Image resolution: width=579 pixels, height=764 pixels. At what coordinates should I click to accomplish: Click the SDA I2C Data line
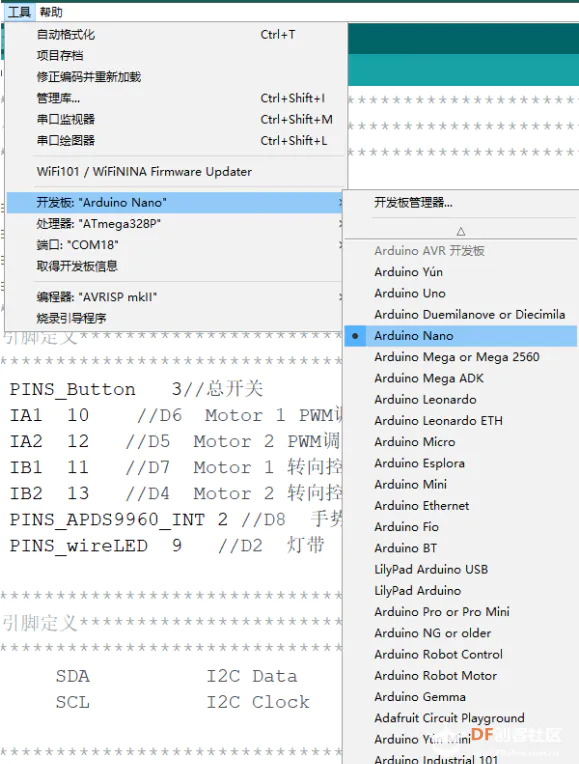tap(176, 676)
